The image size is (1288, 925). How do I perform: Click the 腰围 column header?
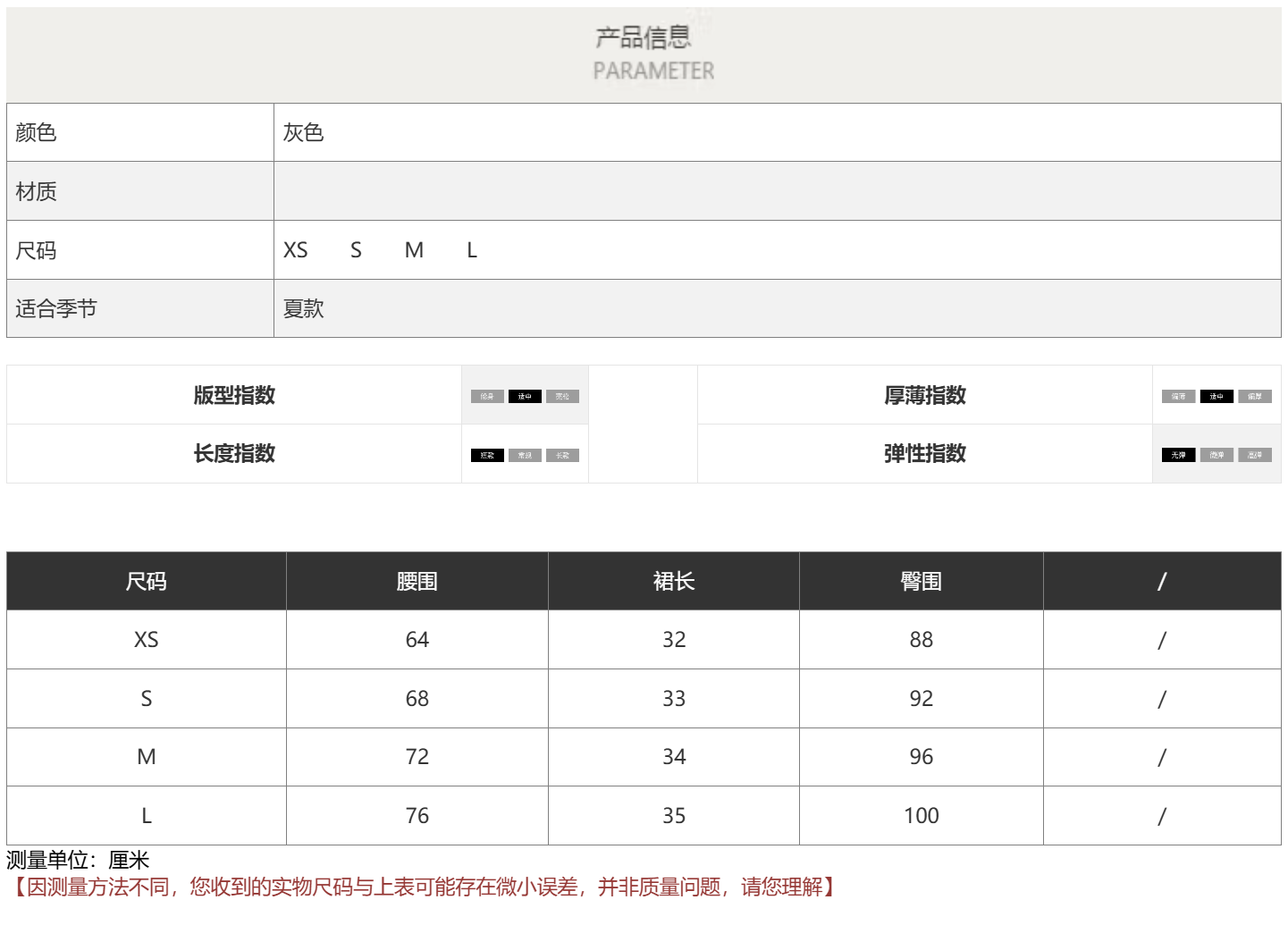(x=417, y=581)
